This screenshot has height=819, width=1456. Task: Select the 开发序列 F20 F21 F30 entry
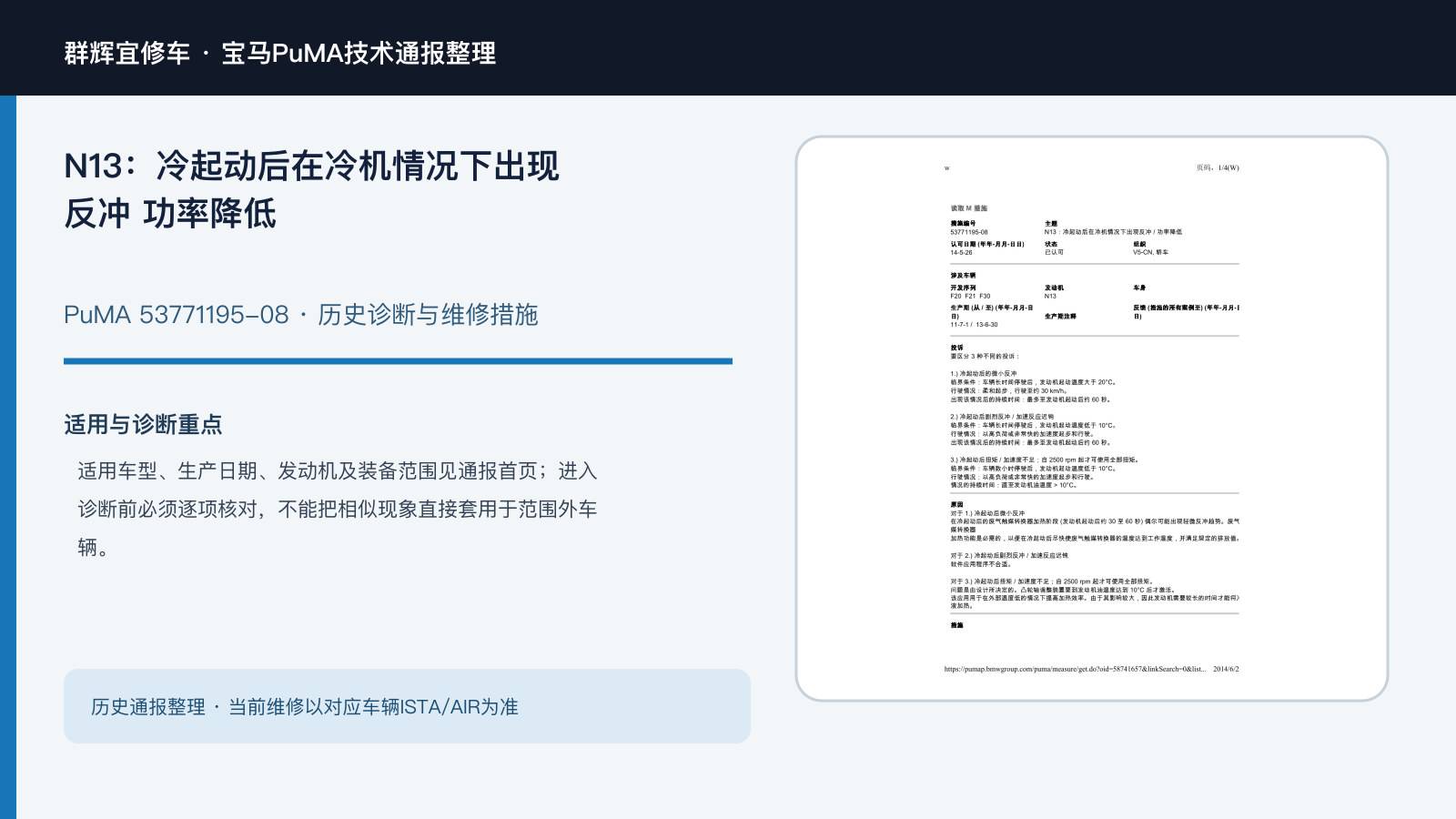tap(971, 291)
